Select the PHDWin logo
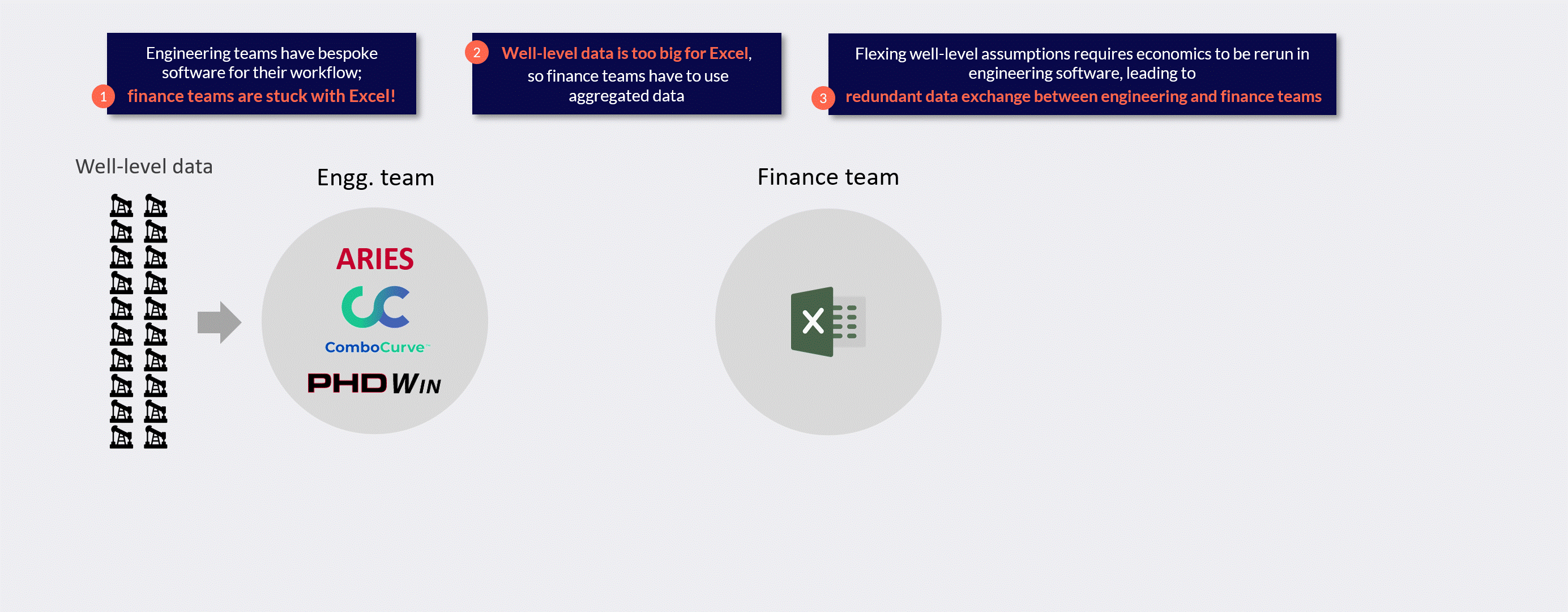The image size is (1568, 612). click(x=374, y=384)
